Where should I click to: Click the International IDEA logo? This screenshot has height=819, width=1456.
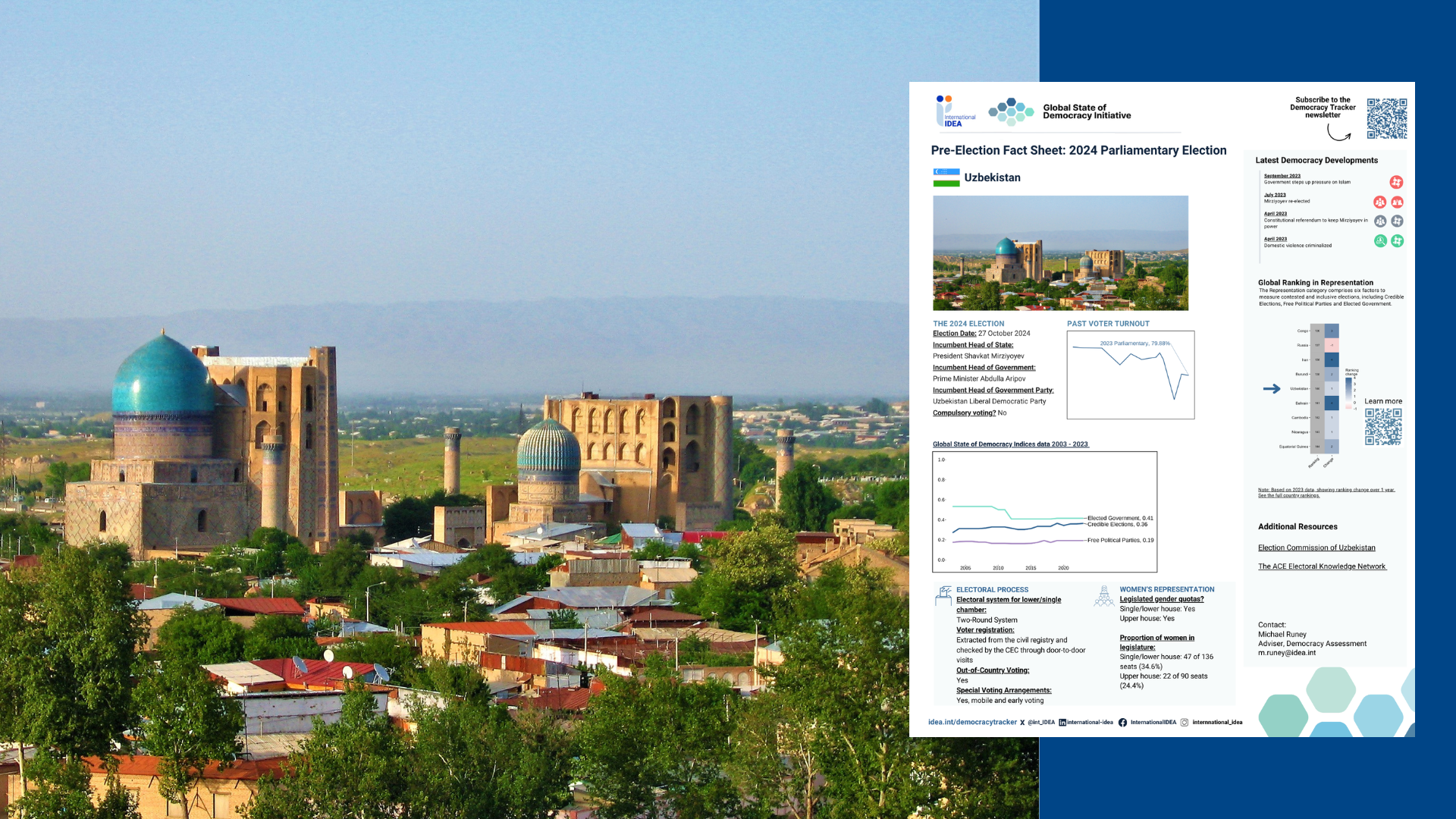click(x=955, y=111)
